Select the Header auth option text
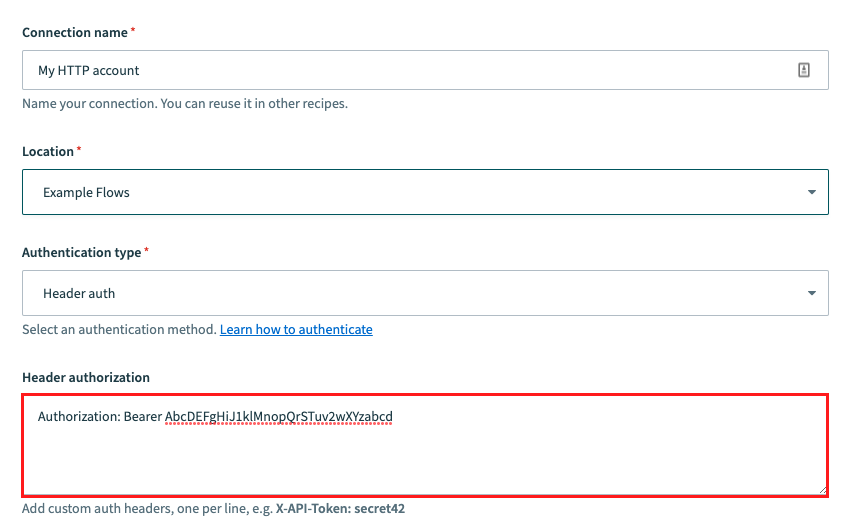This screenshot has height=528, width=856. click(x=79, y=294)
